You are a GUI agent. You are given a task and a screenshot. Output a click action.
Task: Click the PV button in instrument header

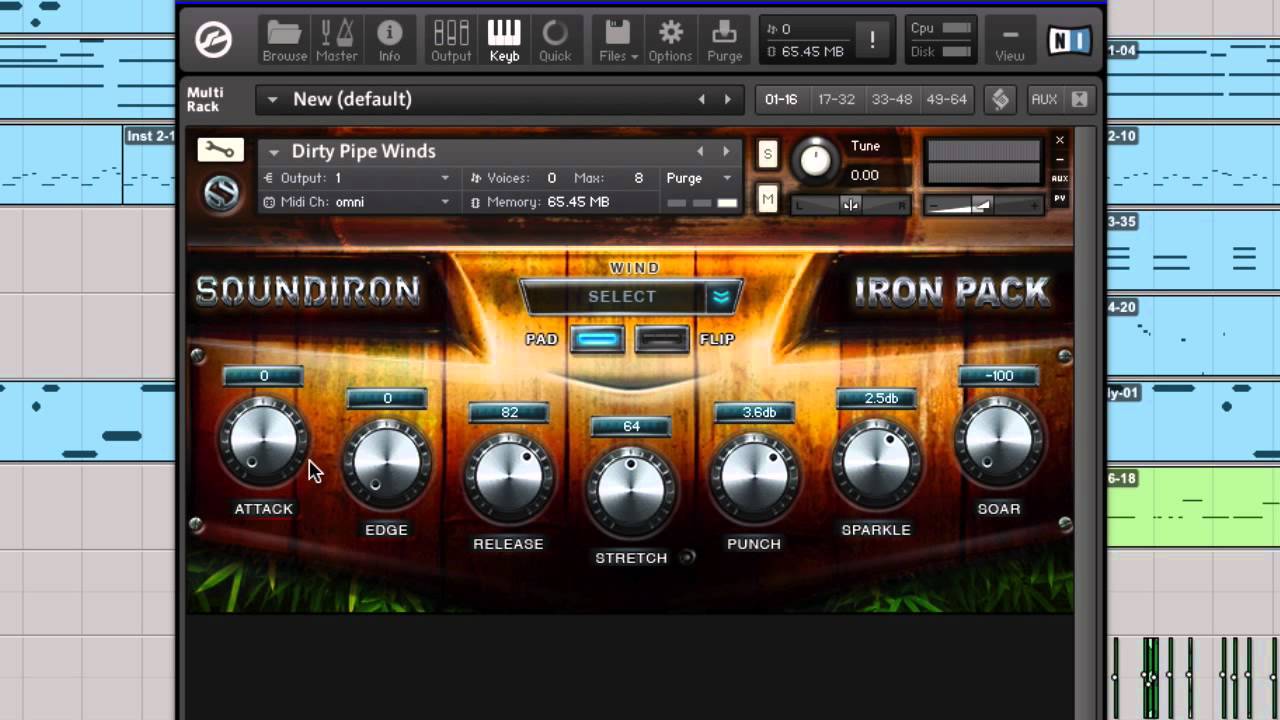[x=1060, y=199]
